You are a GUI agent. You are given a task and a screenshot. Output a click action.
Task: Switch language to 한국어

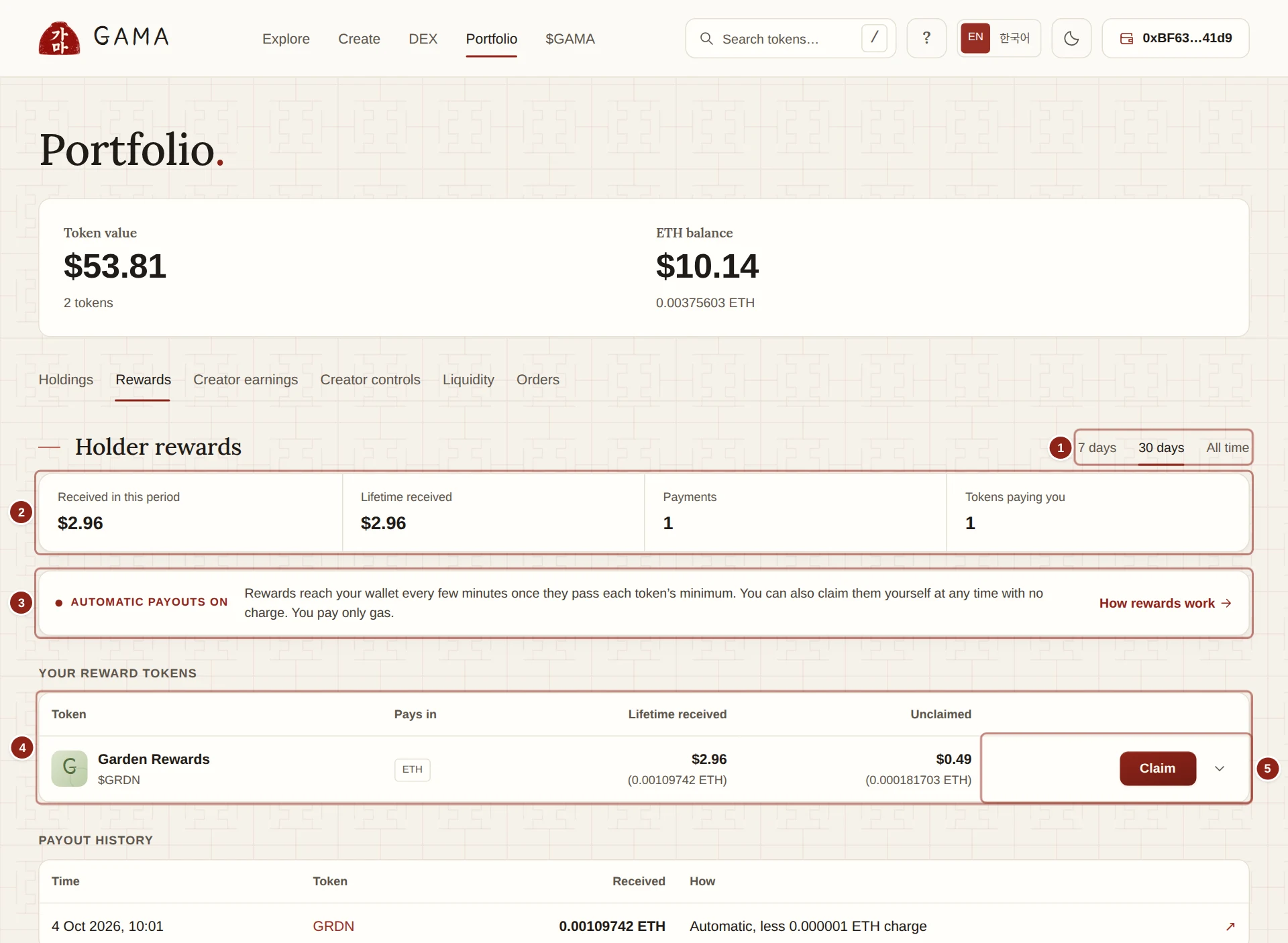coord(1014,38)
